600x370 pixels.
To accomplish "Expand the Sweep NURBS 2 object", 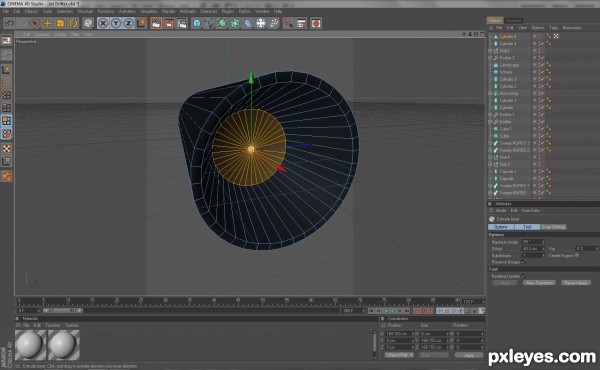I will coord(491,150).
